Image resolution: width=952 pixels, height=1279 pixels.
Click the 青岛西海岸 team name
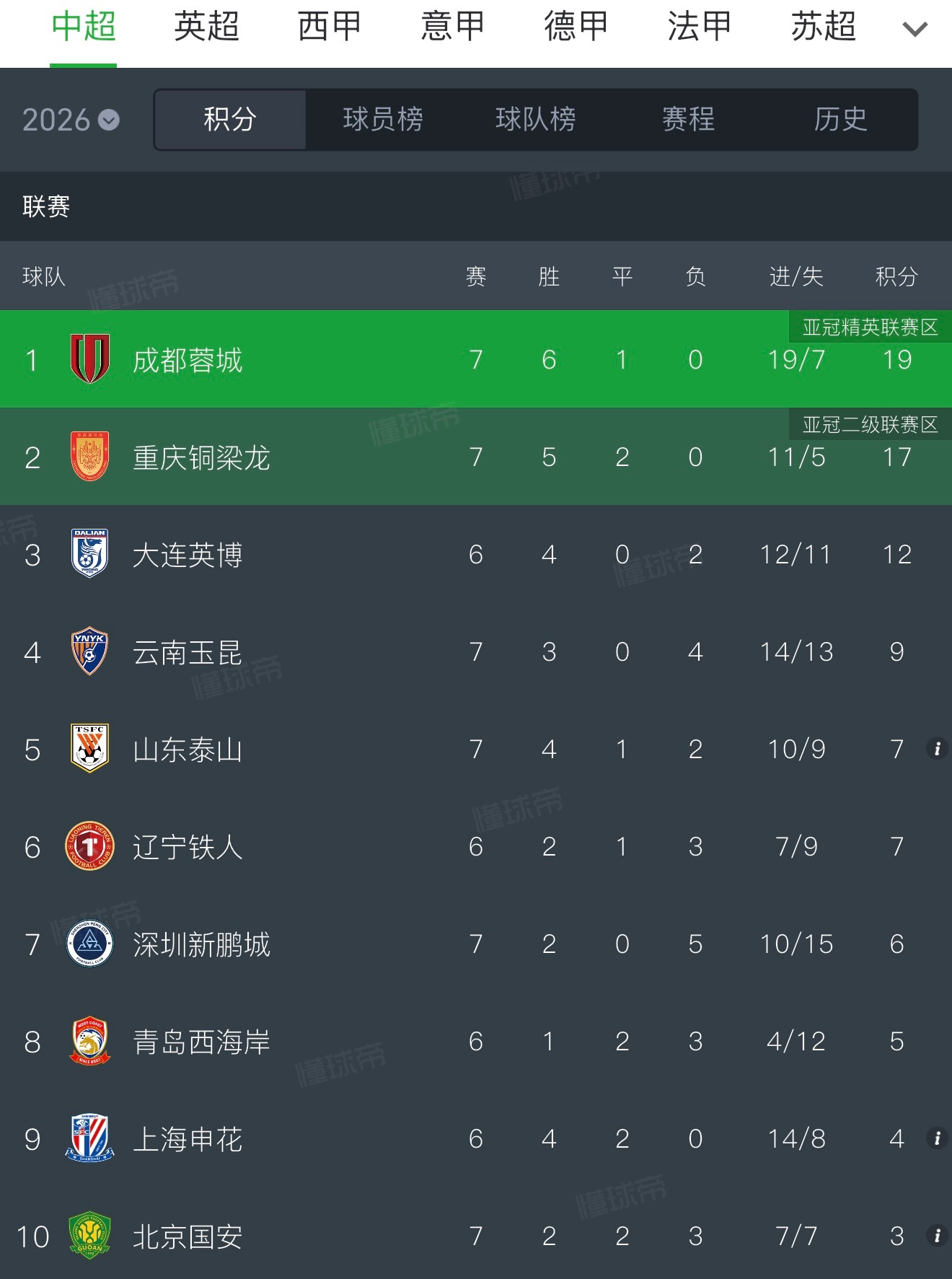coord(201,1042)
